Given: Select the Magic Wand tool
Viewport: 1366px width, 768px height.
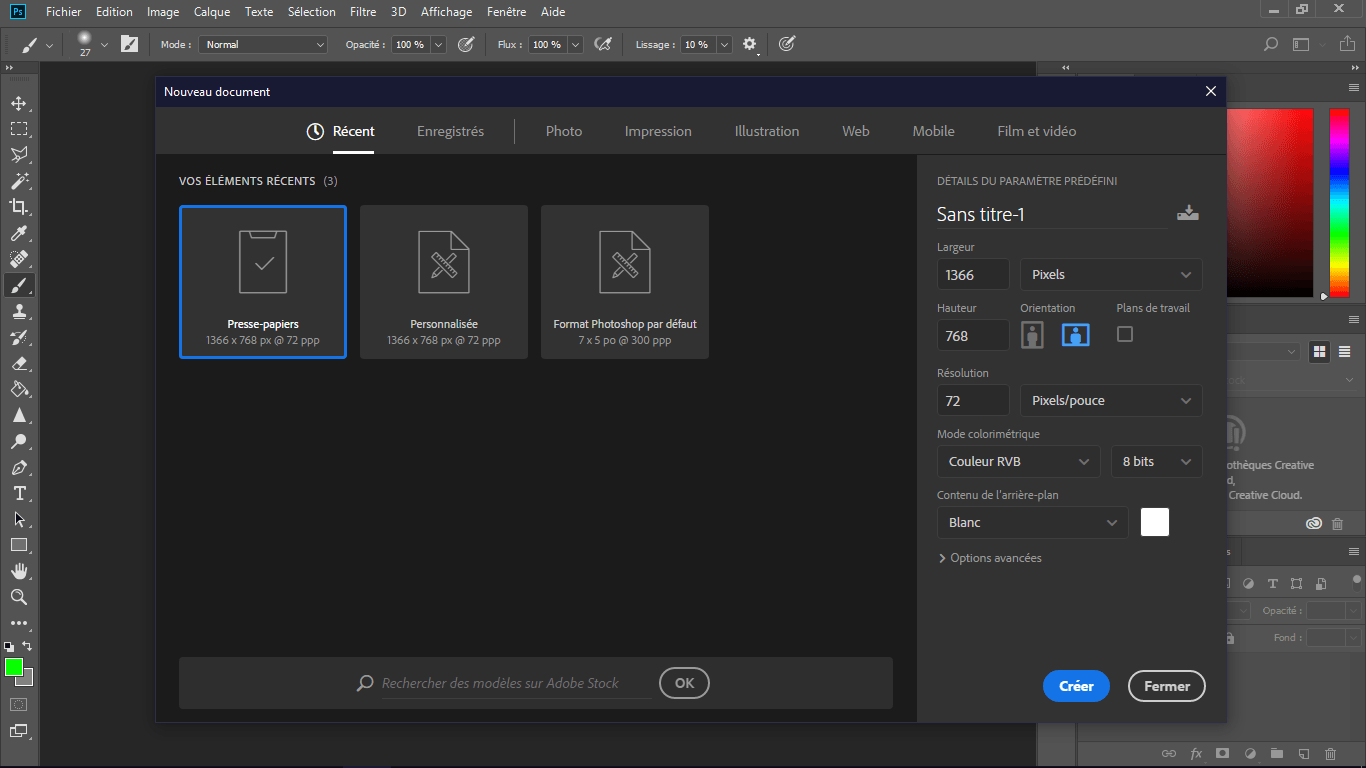Looking at the screenshot, I should point(18,181).
